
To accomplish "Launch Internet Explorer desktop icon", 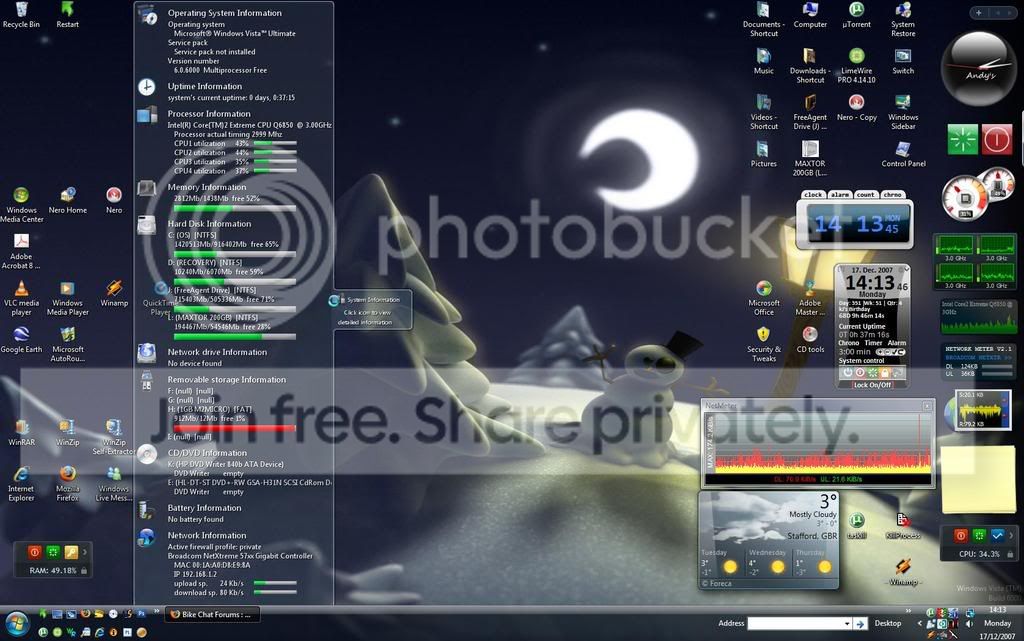I will [21, 483].
